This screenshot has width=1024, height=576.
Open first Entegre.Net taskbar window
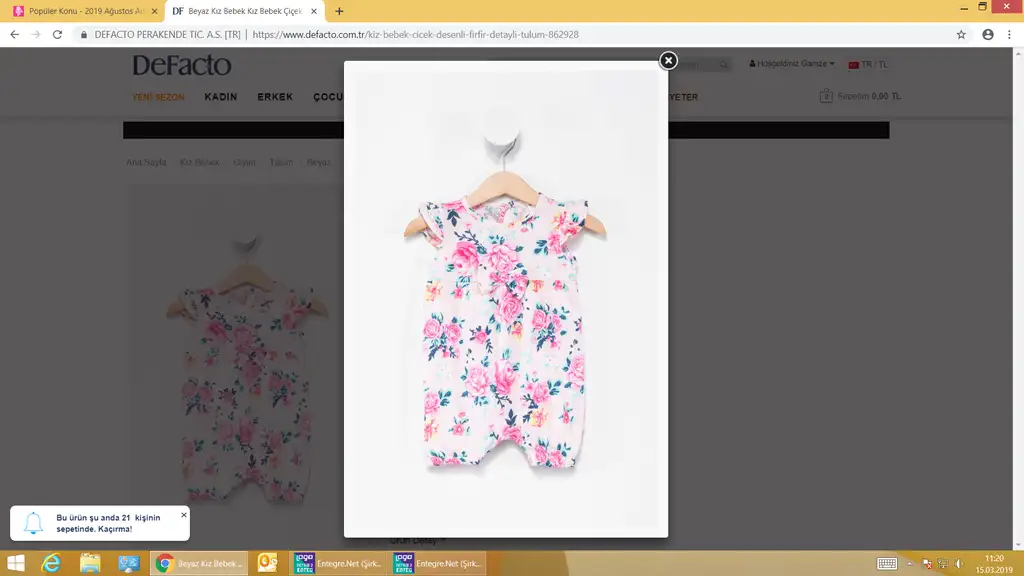click(x=338, y=563)
